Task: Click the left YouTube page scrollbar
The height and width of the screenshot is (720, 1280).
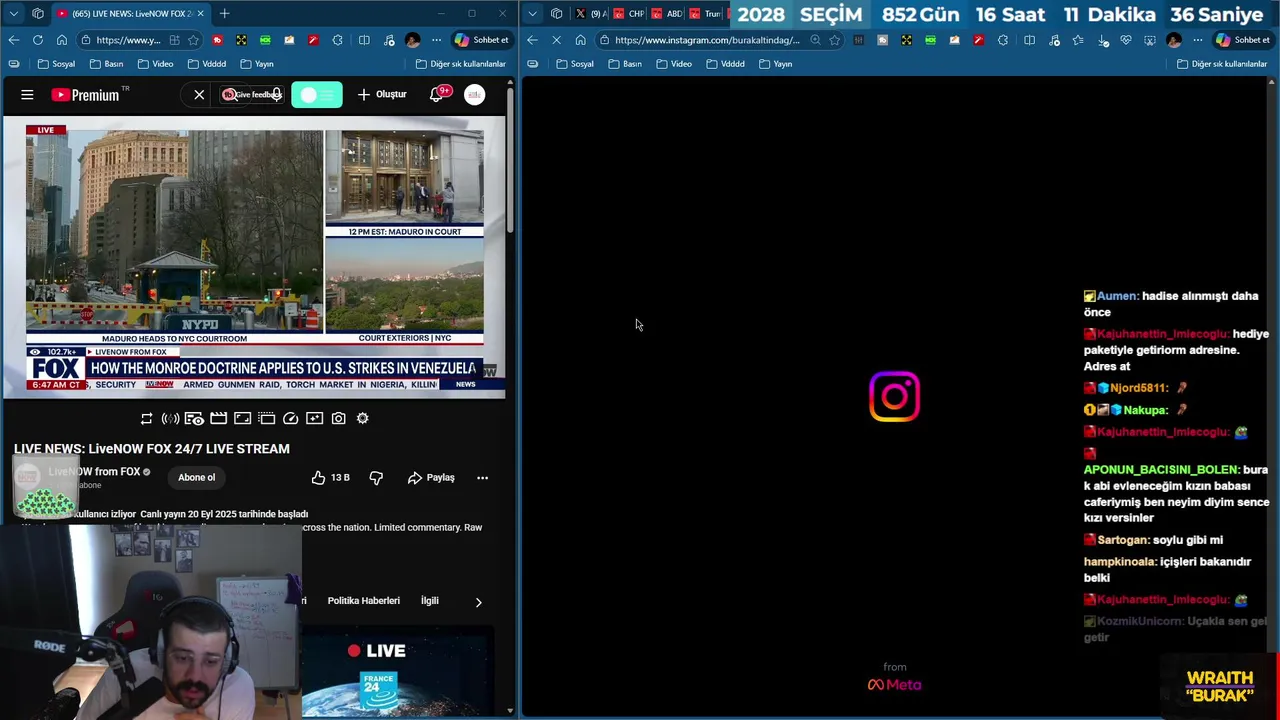Action: (510, 160)
